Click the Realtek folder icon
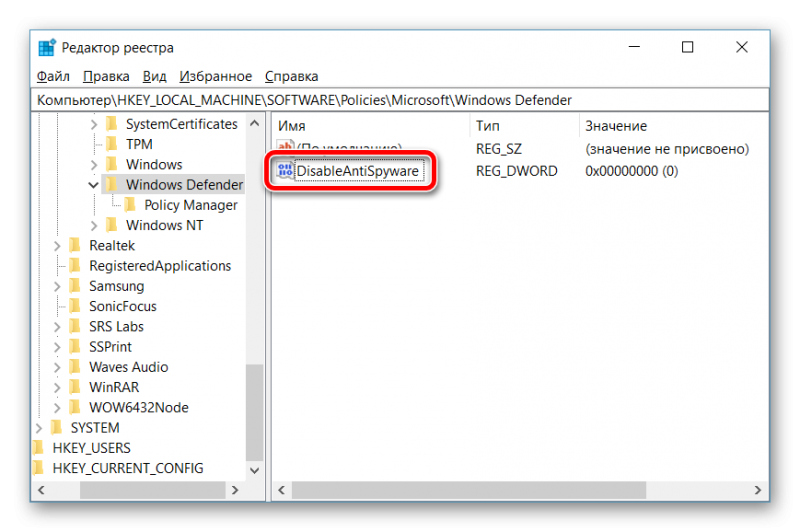800x532 pixels. [x=75, y=245]
